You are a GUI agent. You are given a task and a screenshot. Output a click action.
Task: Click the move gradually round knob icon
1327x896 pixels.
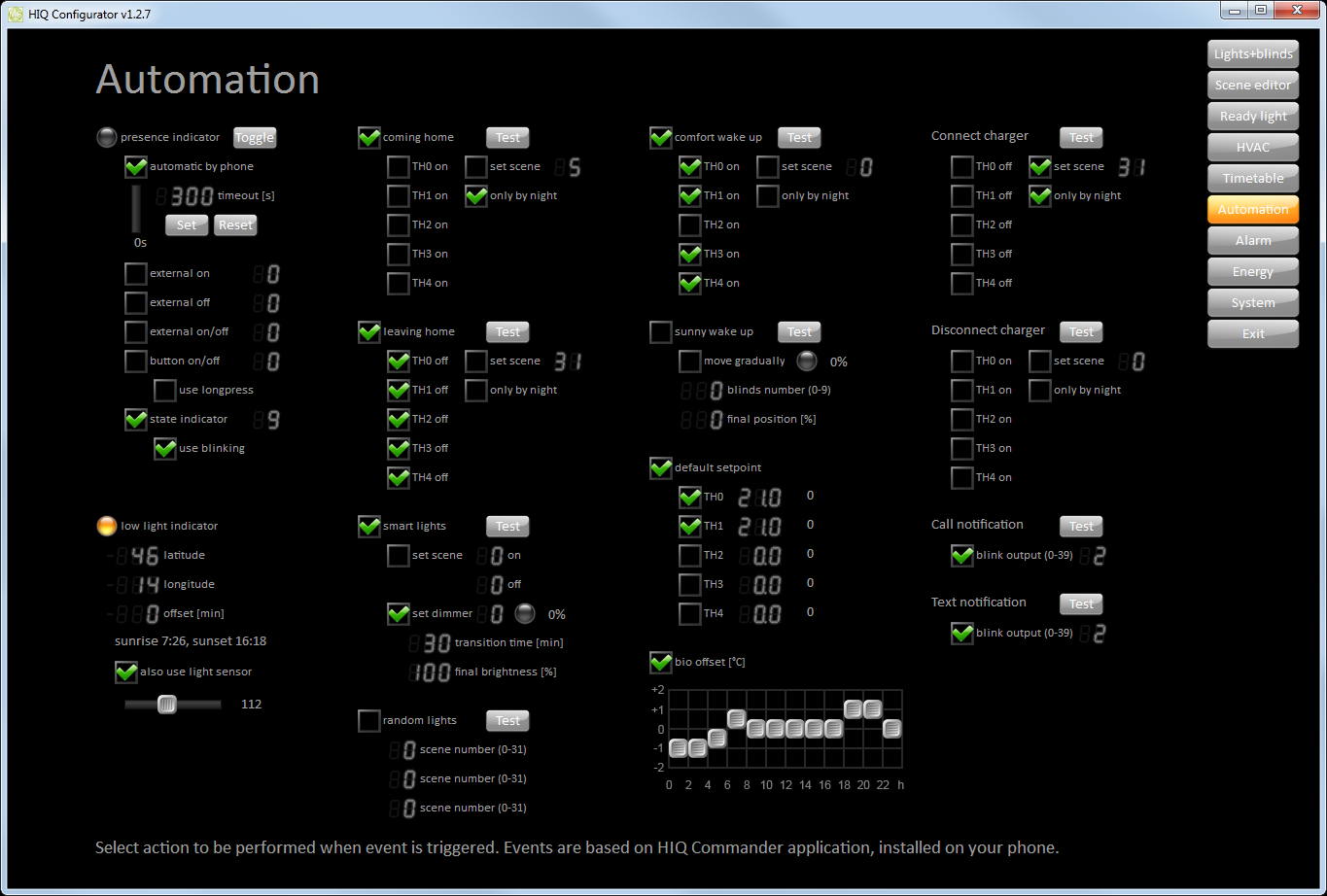tap(807, 361)
